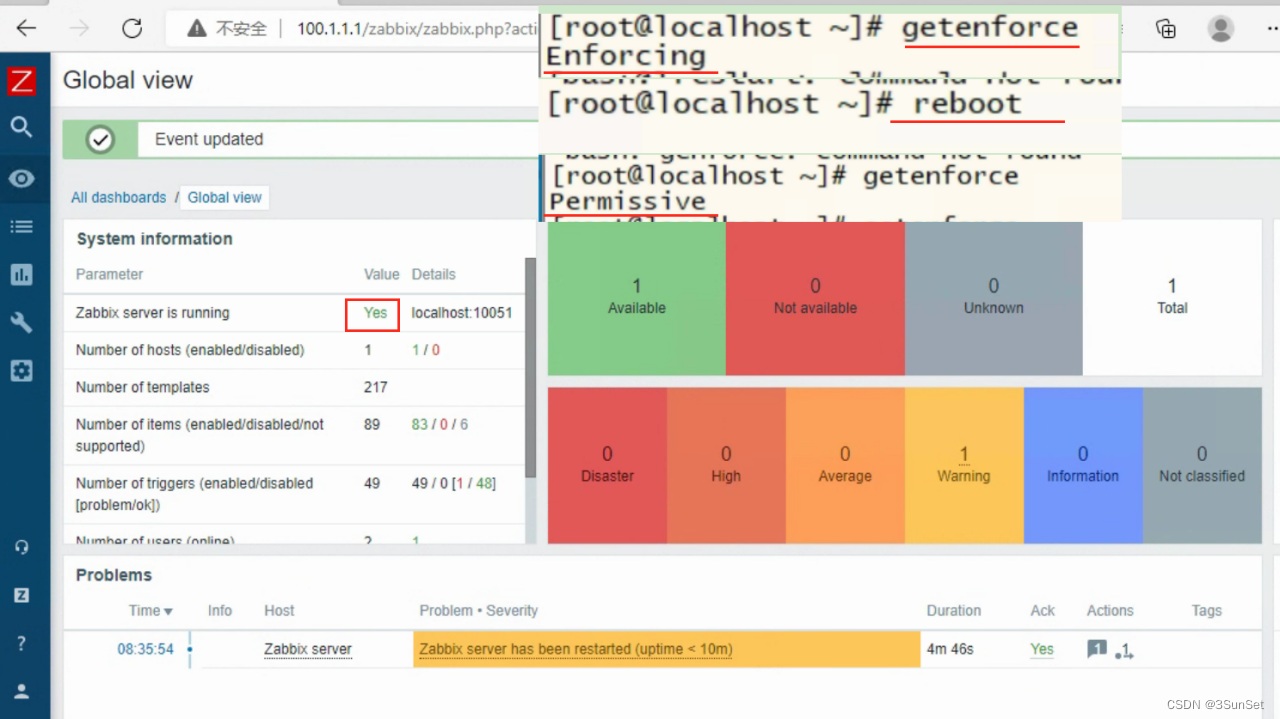The image size is (1280, 719).
Task: Click the Zabbix Z logo at top left
Action: [22, 81]
